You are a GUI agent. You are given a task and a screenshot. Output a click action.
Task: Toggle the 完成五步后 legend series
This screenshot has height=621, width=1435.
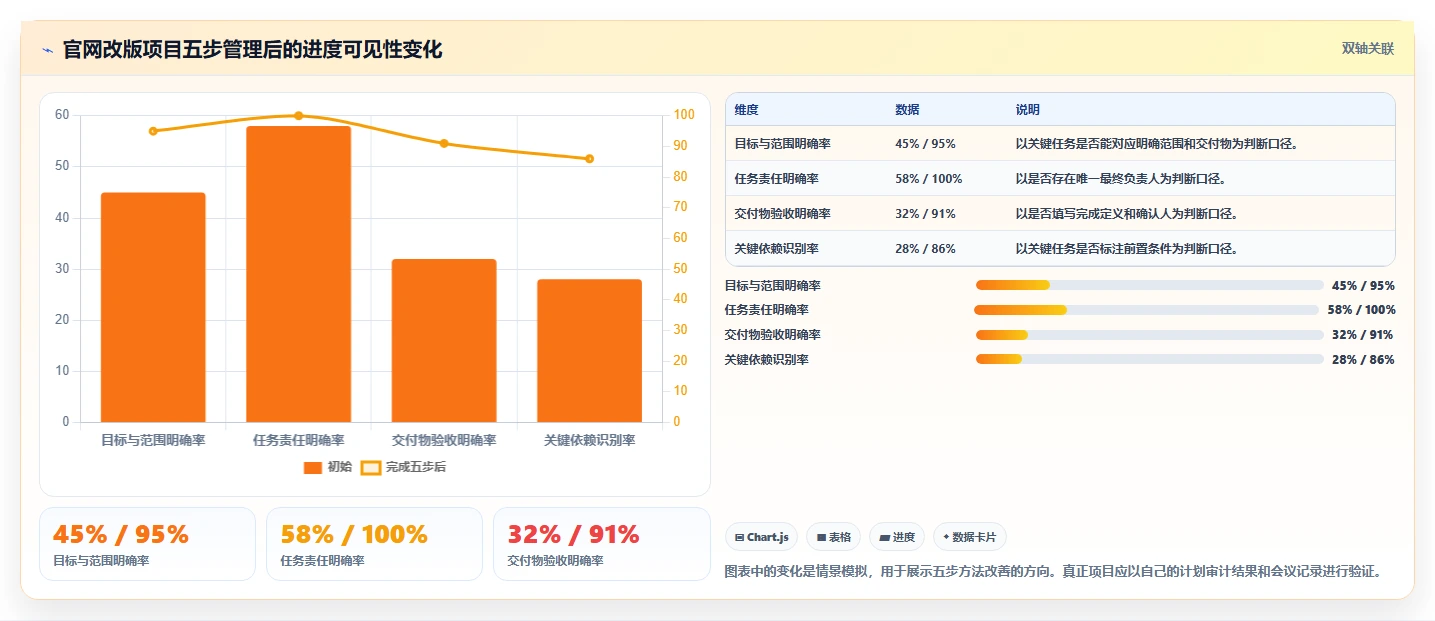tap(404, 467)
